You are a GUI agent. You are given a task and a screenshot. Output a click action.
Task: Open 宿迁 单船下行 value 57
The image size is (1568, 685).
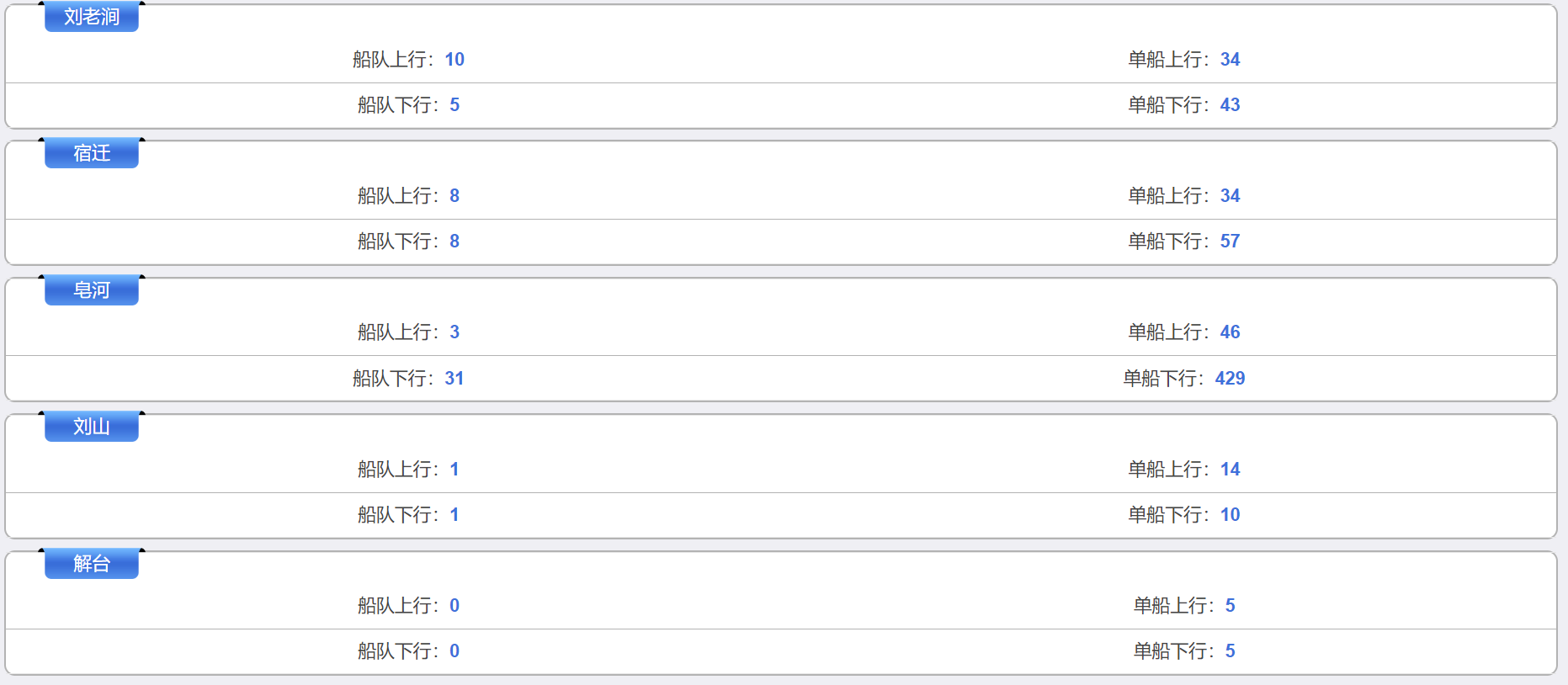(1230, 242)
